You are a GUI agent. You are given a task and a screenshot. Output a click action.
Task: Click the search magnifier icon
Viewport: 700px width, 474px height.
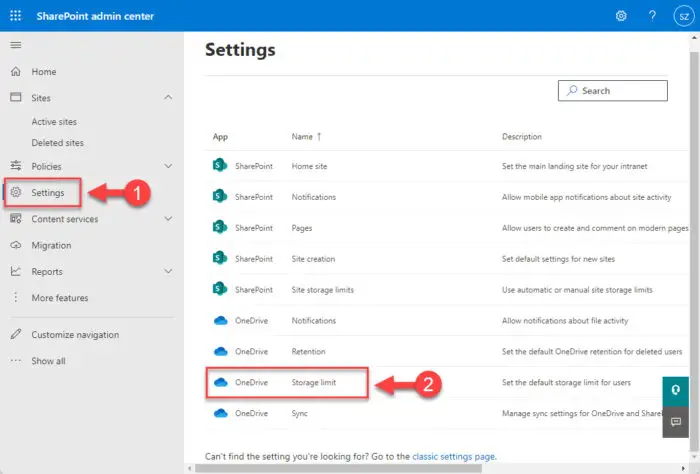coord(572,90)
